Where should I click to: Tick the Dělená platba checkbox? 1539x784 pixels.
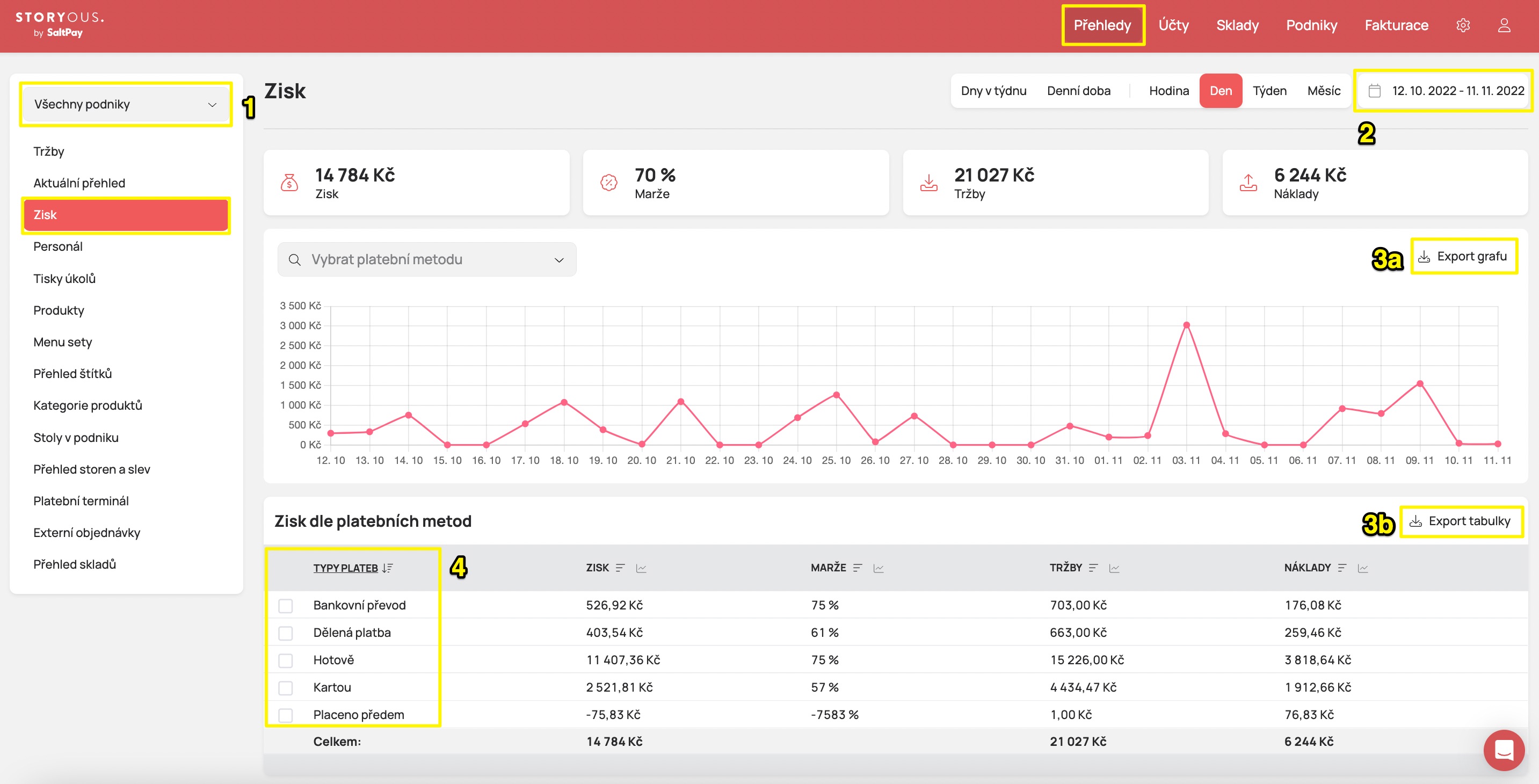coord(286,633)
